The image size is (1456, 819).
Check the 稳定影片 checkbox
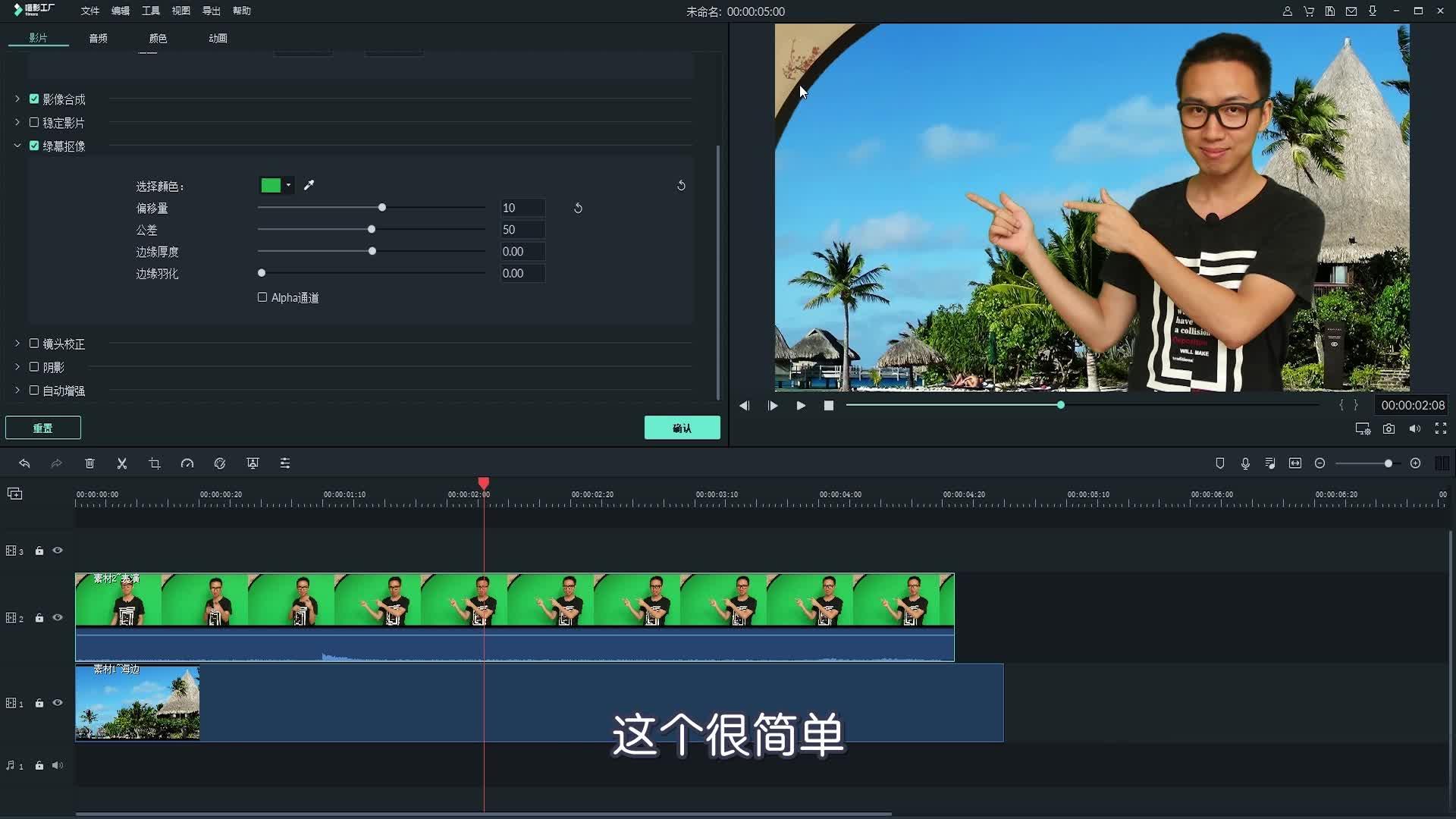(34, 122)
